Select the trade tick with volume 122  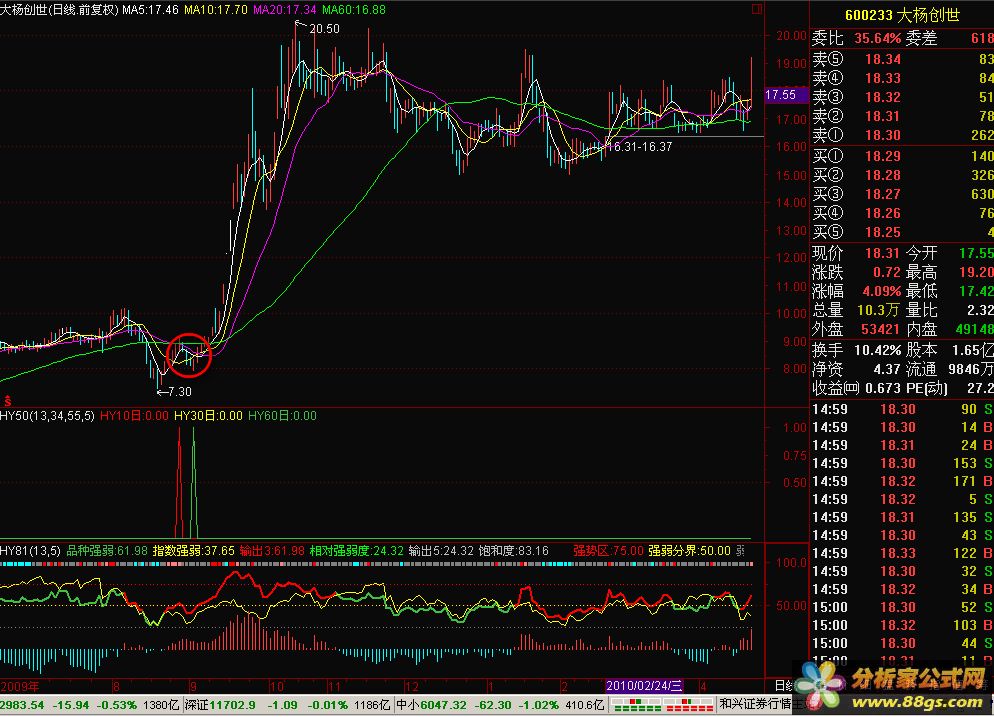(903, 553)
